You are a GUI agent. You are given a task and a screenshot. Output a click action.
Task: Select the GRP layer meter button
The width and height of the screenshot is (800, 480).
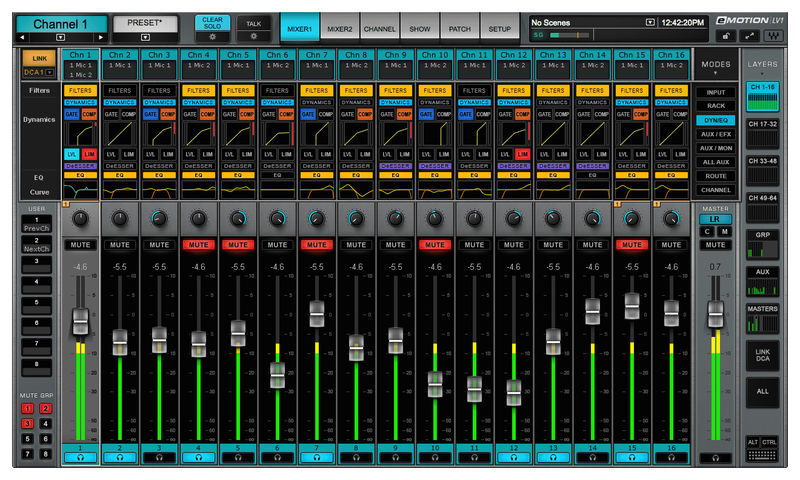point(762,244)
